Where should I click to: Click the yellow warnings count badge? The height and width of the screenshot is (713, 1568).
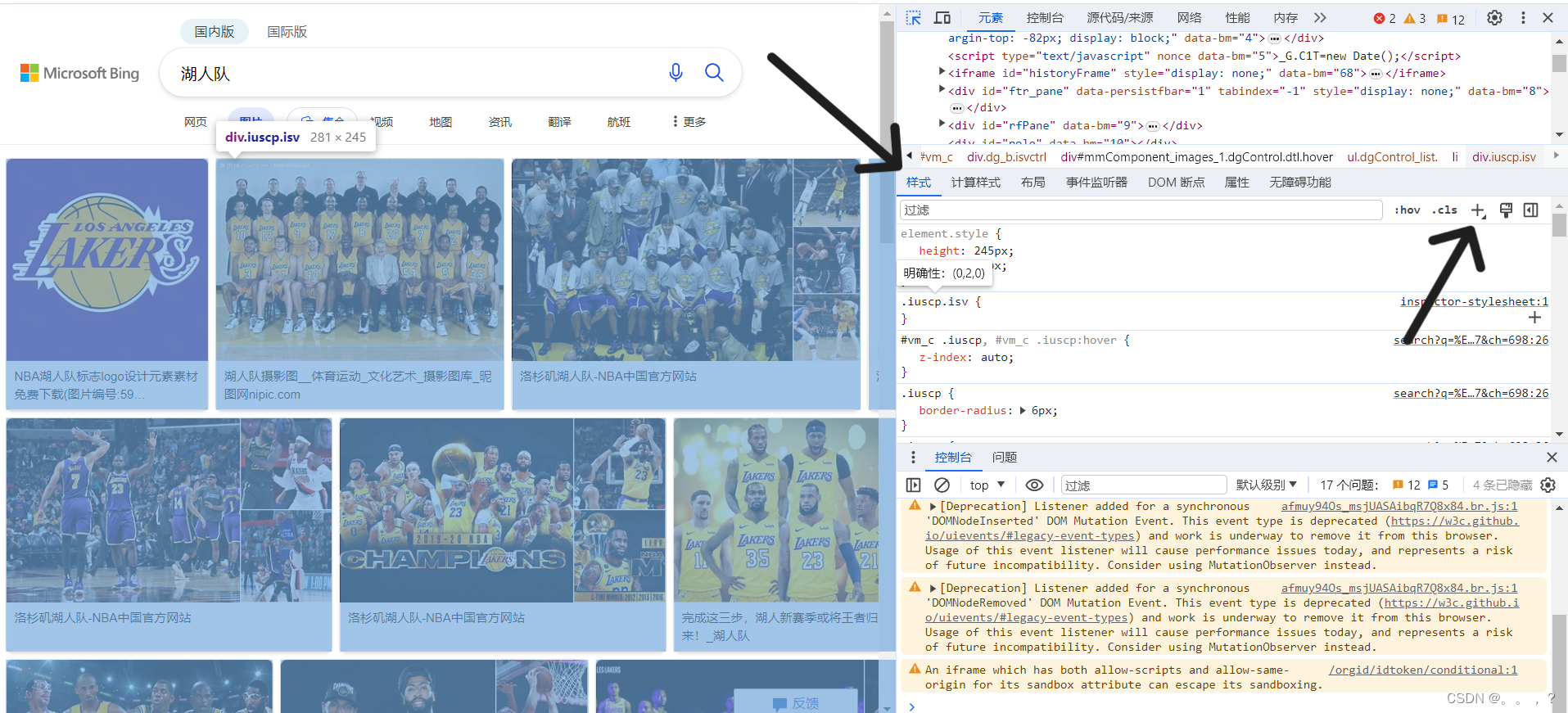1415,18
